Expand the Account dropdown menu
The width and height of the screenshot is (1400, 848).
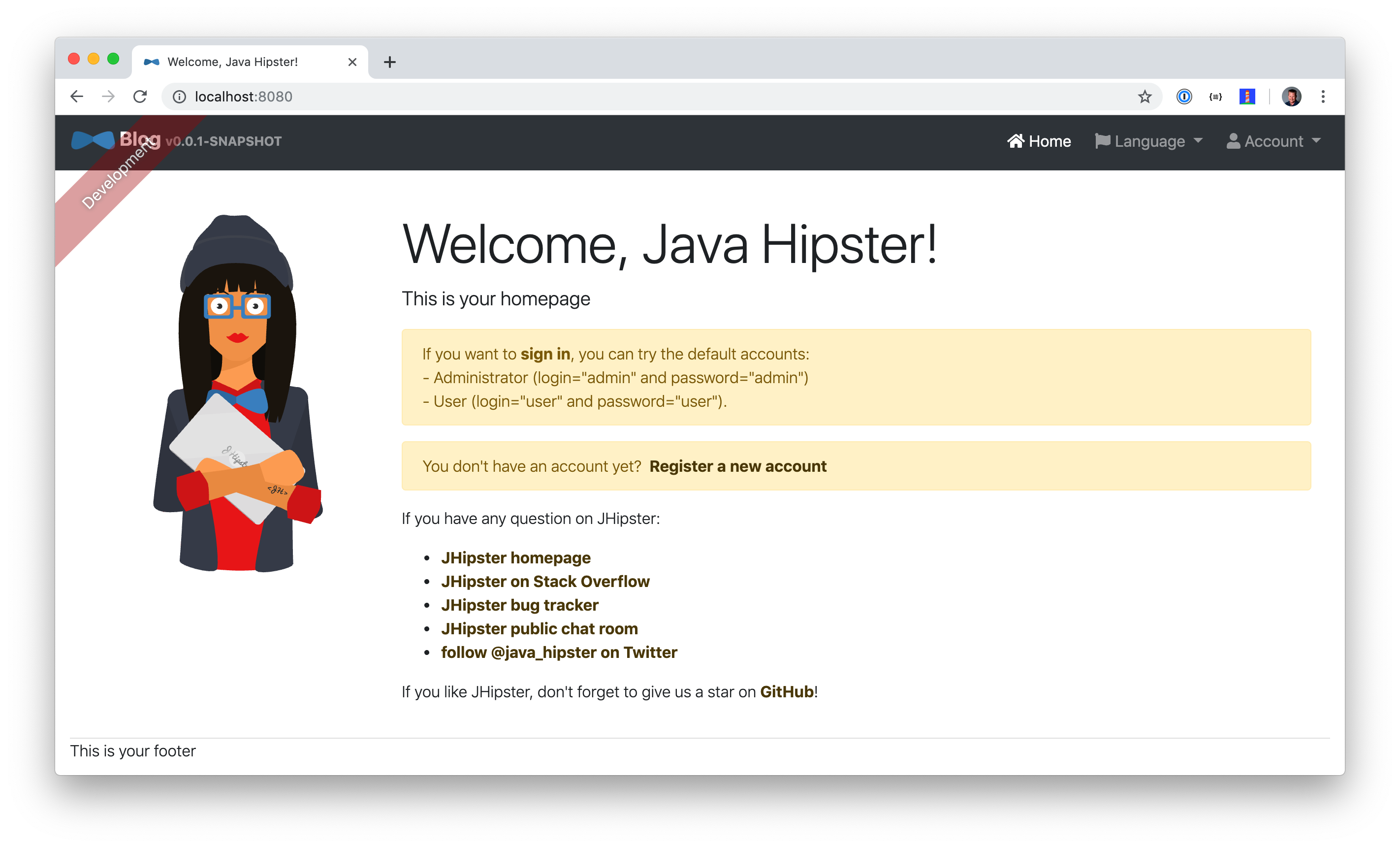coord(1273,141)
